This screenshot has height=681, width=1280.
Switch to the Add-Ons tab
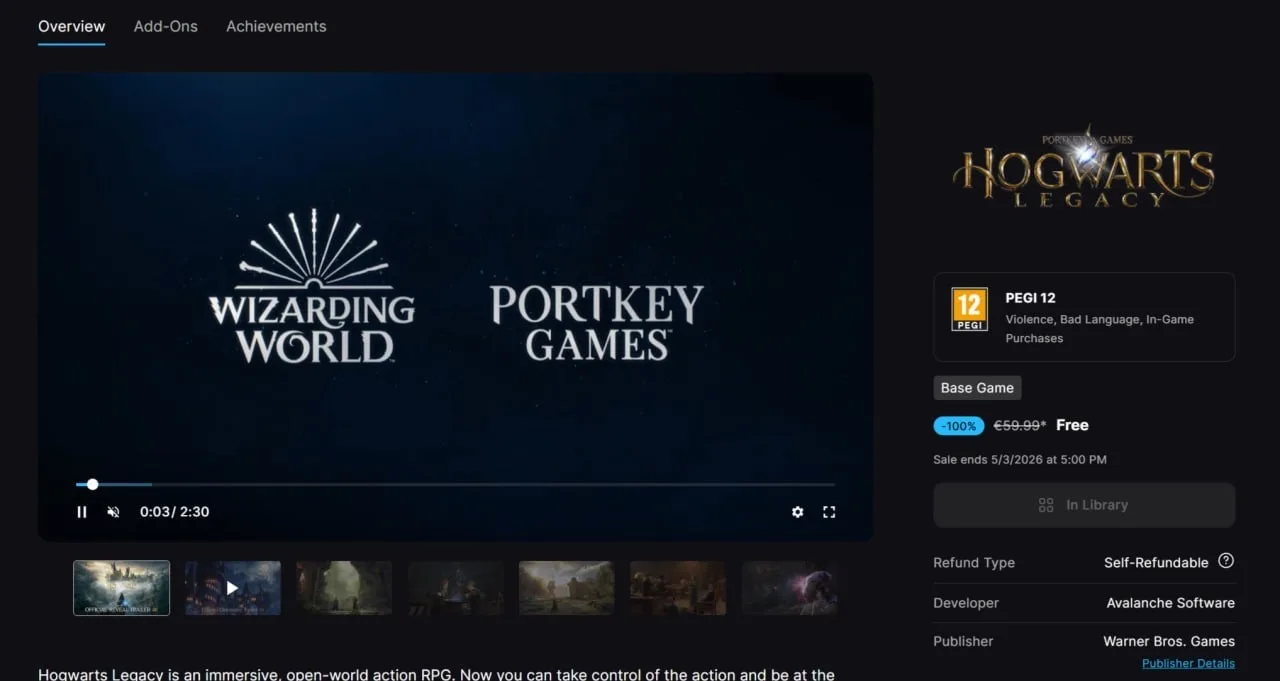tap(166, 27)
